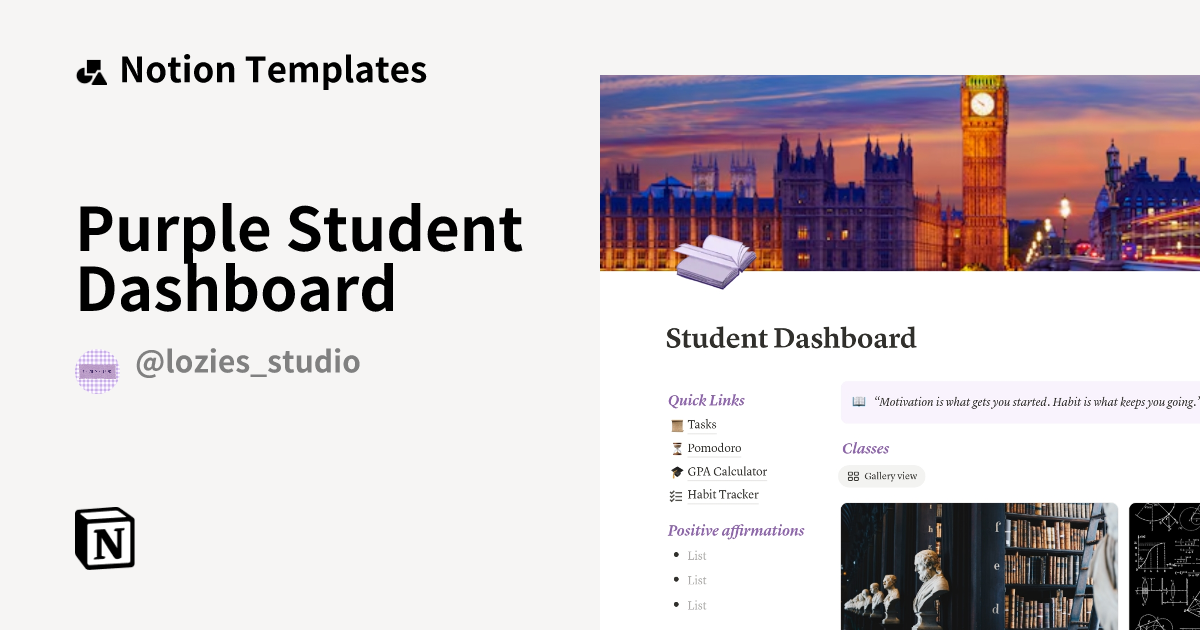Select the library busts class thumbnail
Screen dimensions: 1200x630
click(x=978, y=566)
